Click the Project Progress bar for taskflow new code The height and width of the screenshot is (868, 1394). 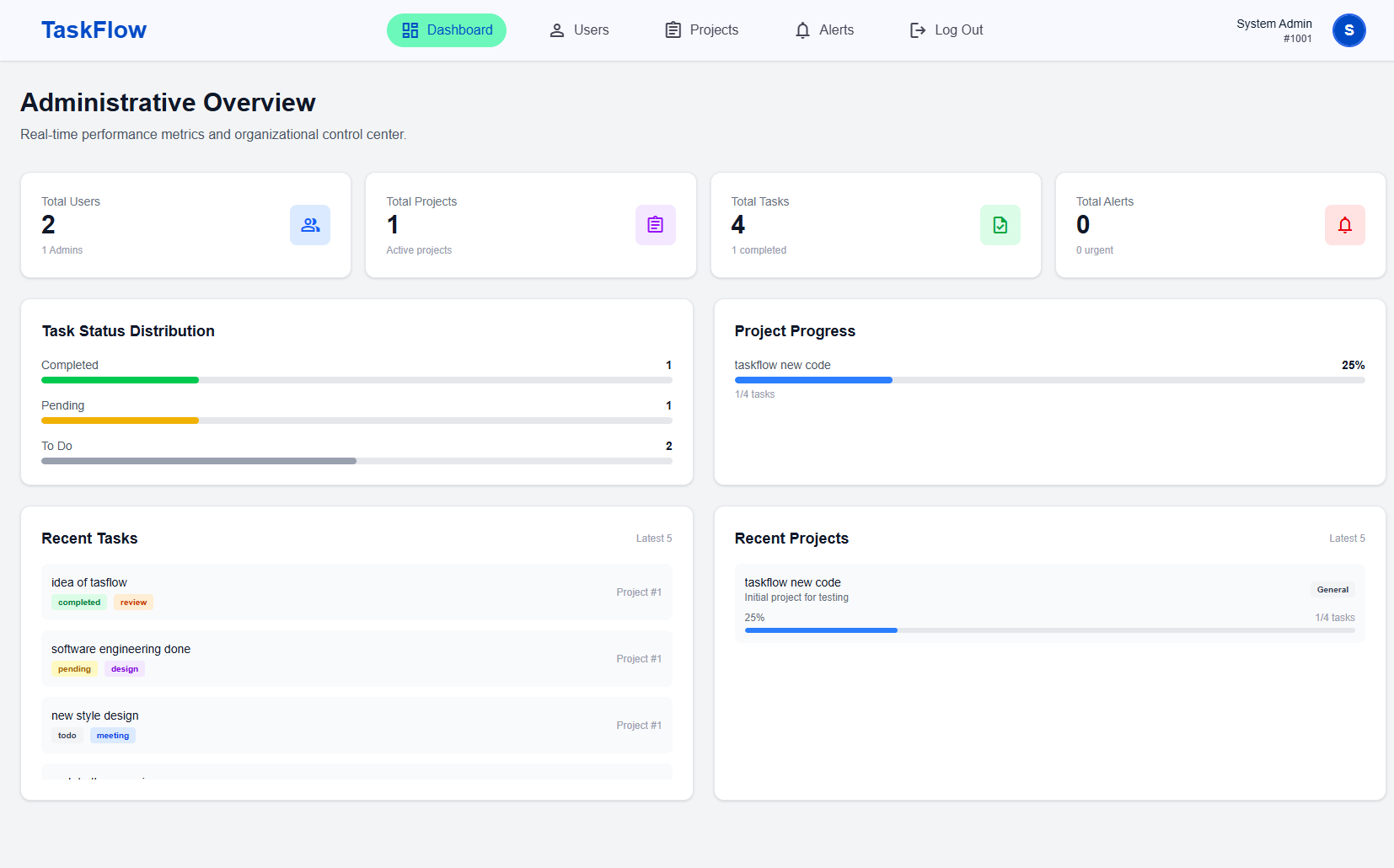coord(1050,380)
